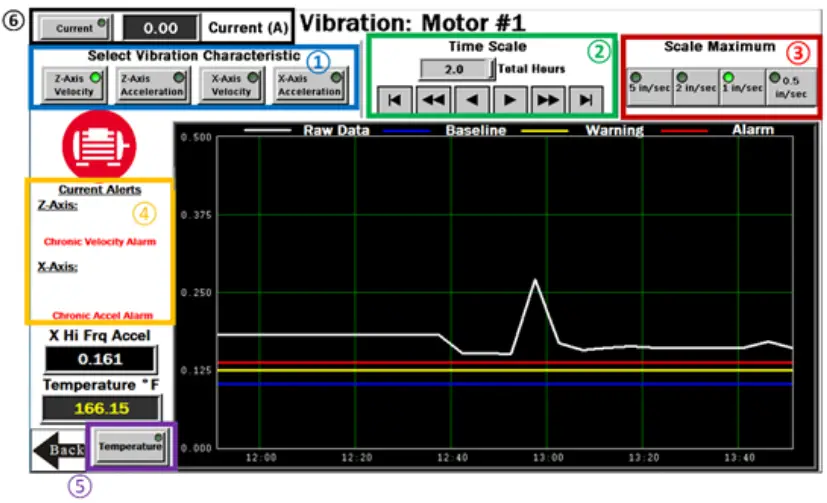
Task: Set scale maximum to 1 in/sec
Action: pos(742,87)
